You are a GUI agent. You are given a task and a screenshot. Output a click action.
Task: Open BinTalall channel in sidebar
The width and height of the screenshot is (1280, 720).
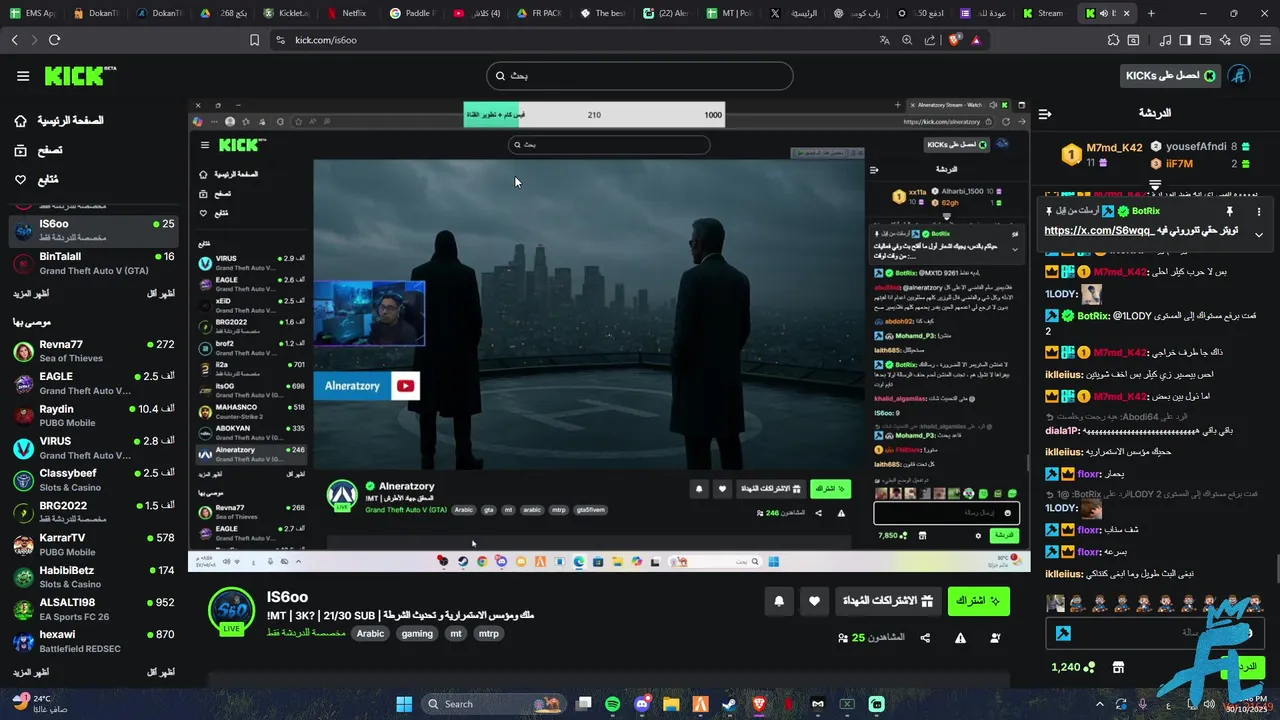94,263
